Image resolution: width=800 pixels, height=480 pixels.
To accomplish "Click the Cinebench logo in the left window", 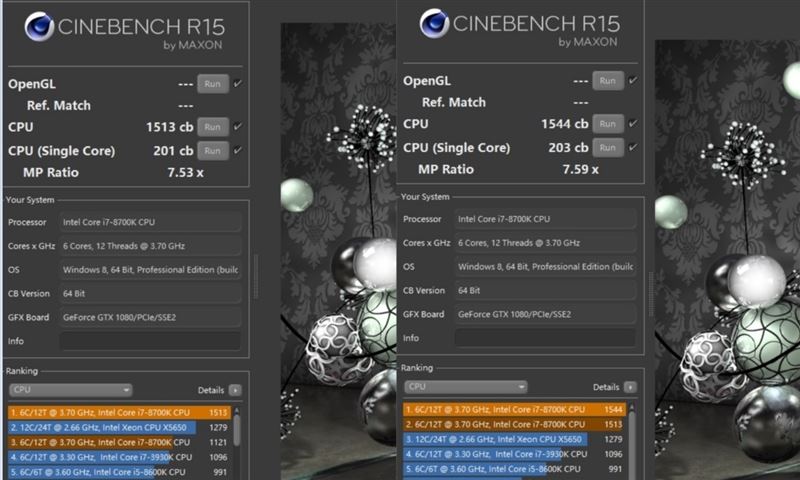I will pyautogui.click(x=39, y=27).
